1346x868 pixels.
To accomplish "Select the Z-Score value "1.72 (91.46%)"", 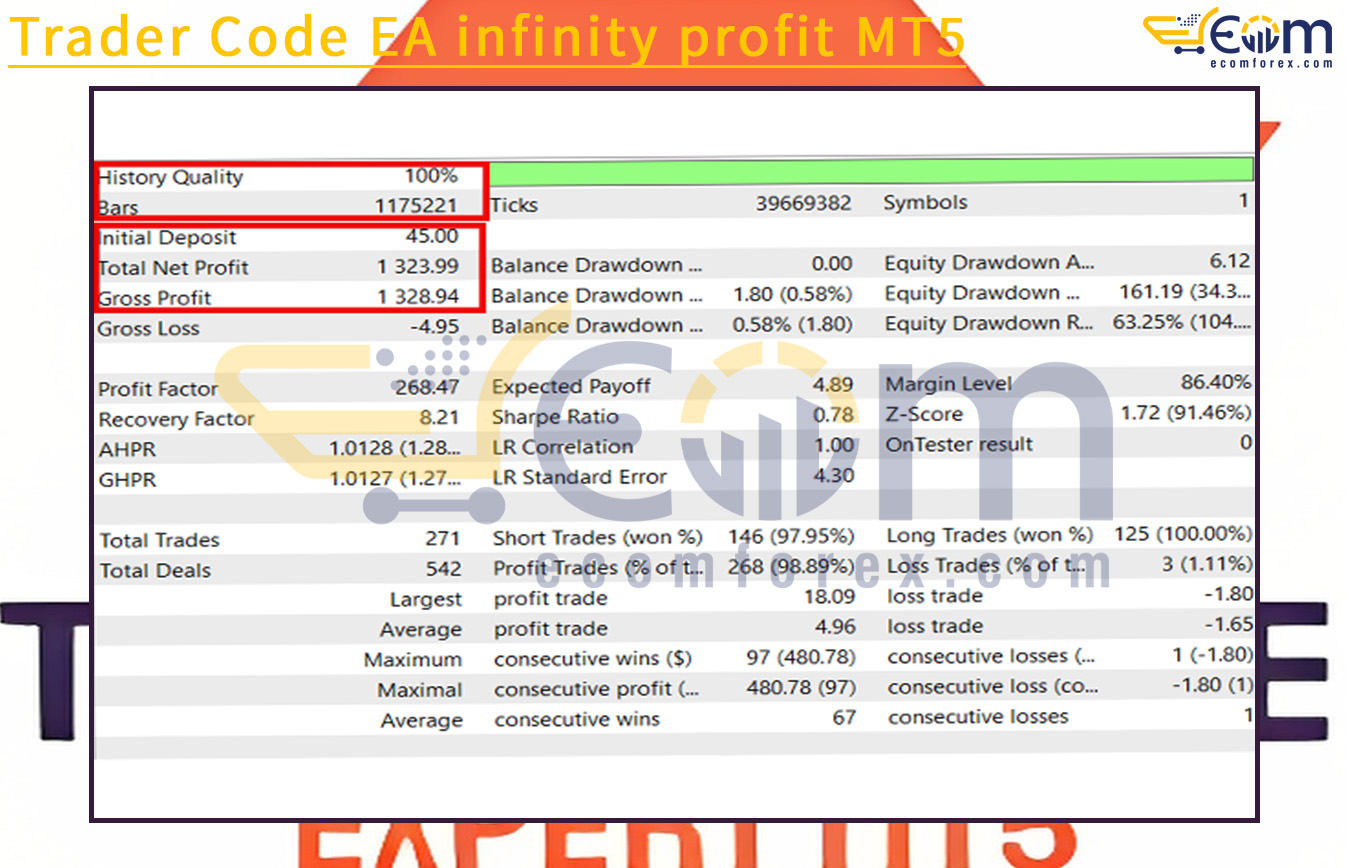I will pyautogui.click(x=1186, y=412).
